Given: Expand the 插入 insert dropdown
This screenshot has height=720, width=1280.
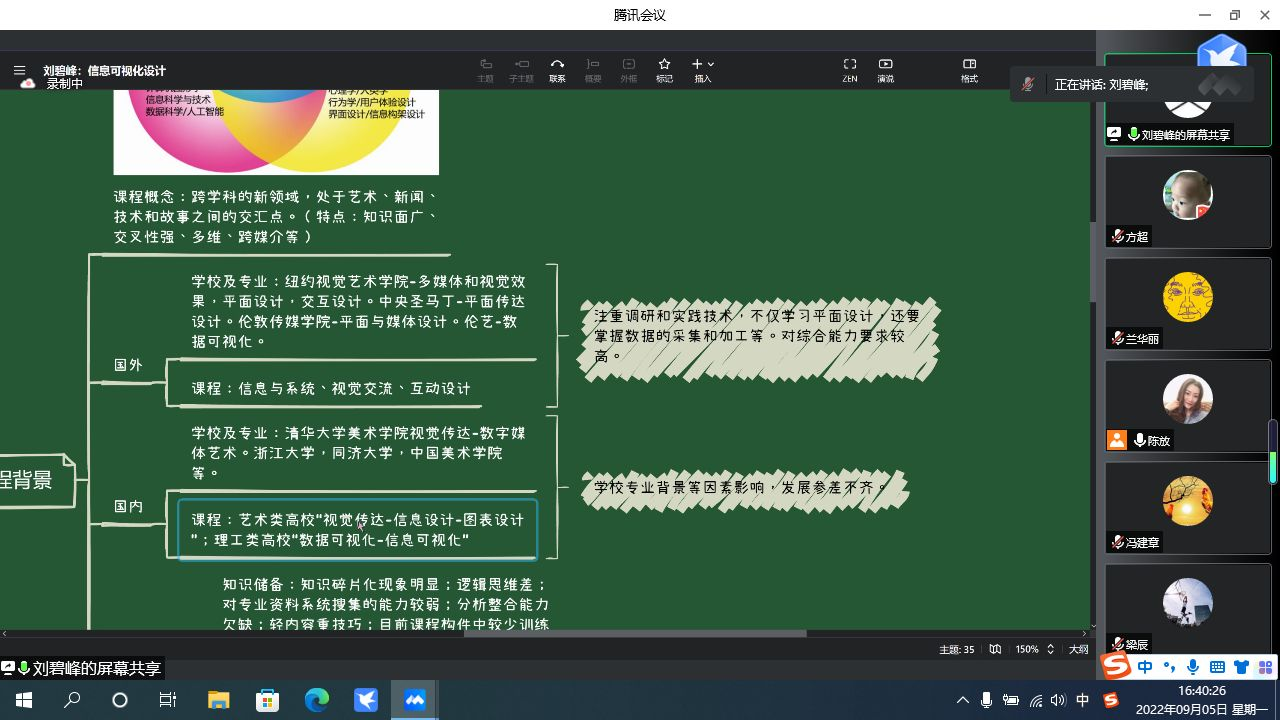Looking at the screenshot, I should (703, 70).
